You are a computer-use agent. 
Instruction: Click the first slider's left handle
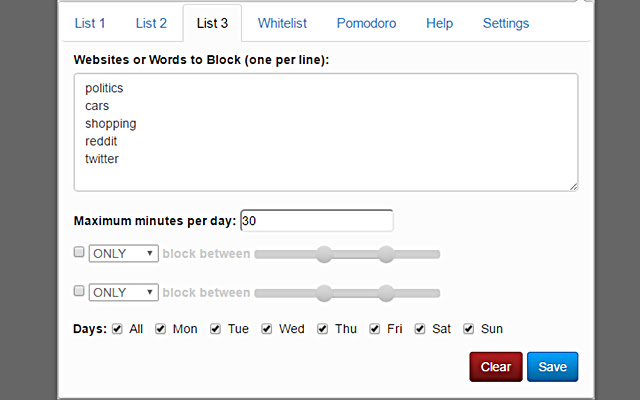coord(324,254)
